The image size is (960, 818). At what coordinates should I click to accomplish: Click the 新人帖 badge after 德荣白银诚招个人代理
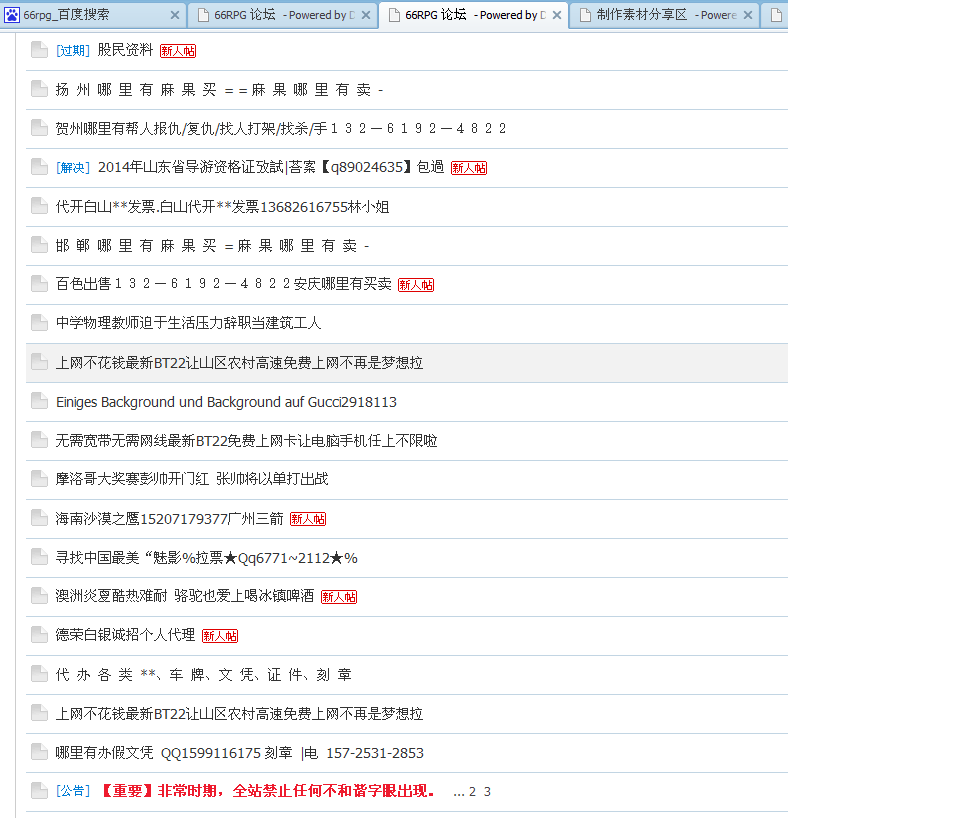coord(220,636)
